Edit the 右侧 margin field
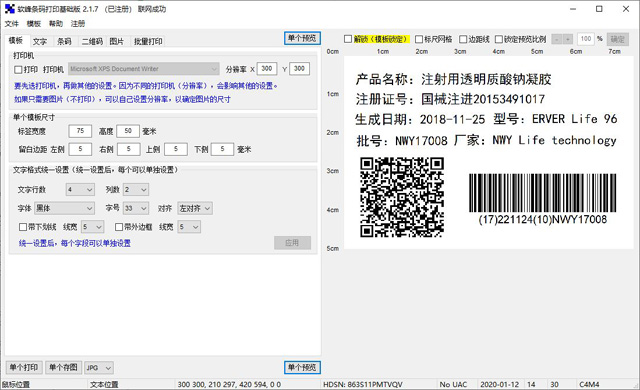The image size is (640, 390). pyautogui.click(x=129, y=149)
